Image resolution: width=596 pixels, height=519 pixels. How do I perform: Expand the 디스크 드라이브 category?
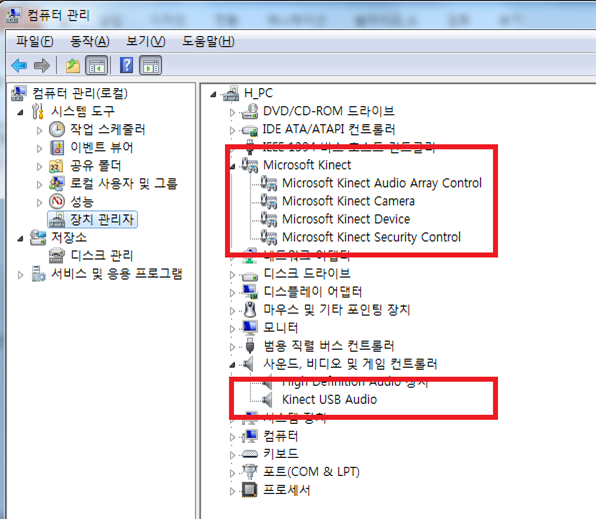pyautogui.click(x=232, y=275)
